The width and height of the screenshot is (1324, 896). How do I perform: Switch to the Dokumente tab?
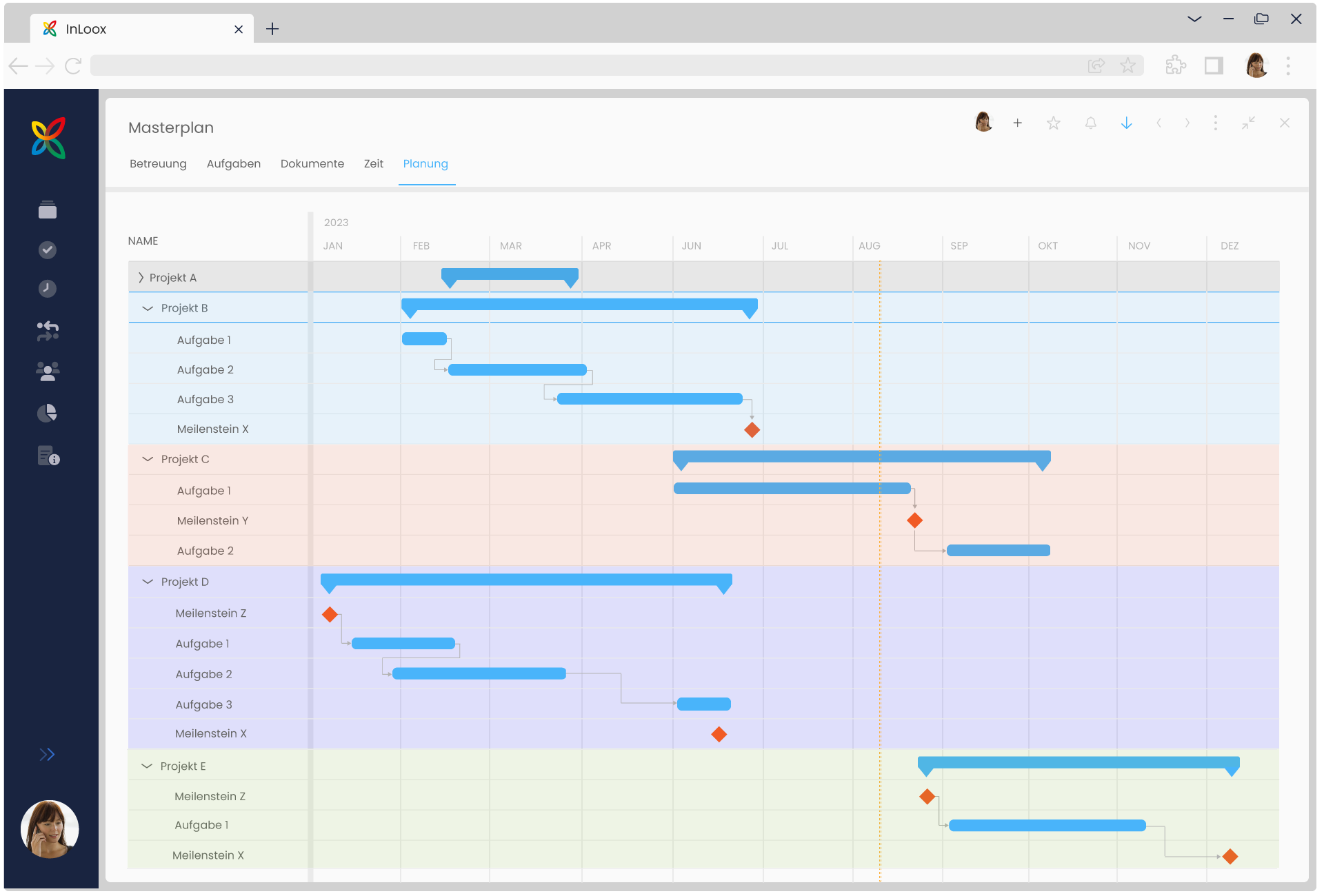[x=312, y=164]
